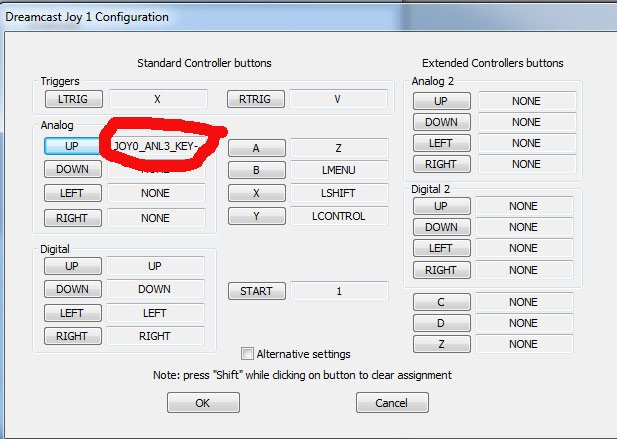The height and width of the screenshot is (439, 617).
Task: Click the Digital RIGHT button
Action: (x=73, y=336)
